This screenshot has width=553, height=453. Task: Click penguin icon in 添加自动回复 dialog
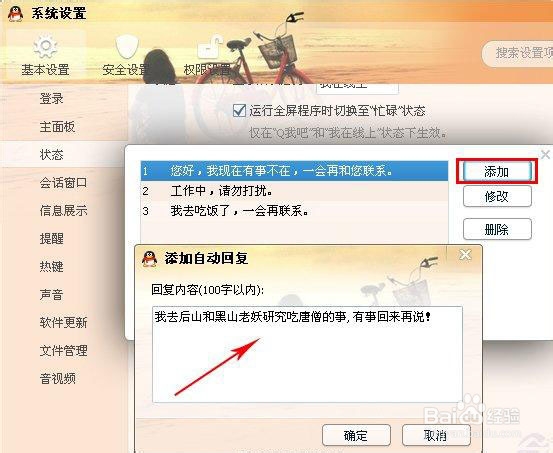pyautogui.click(x=150, y=259)
